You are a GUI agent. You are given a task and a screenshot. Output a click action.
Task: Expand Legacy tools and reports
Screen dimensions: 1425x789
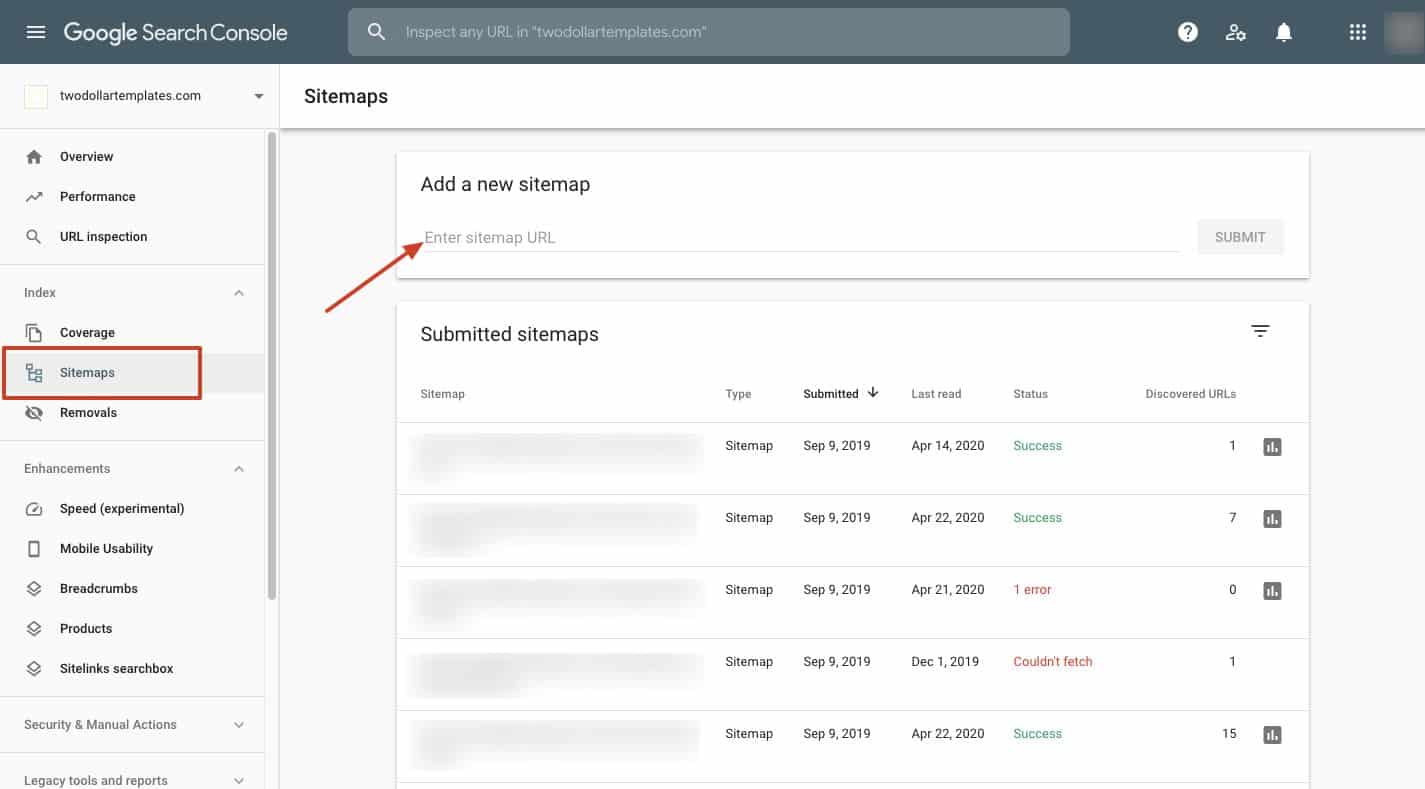238,781
